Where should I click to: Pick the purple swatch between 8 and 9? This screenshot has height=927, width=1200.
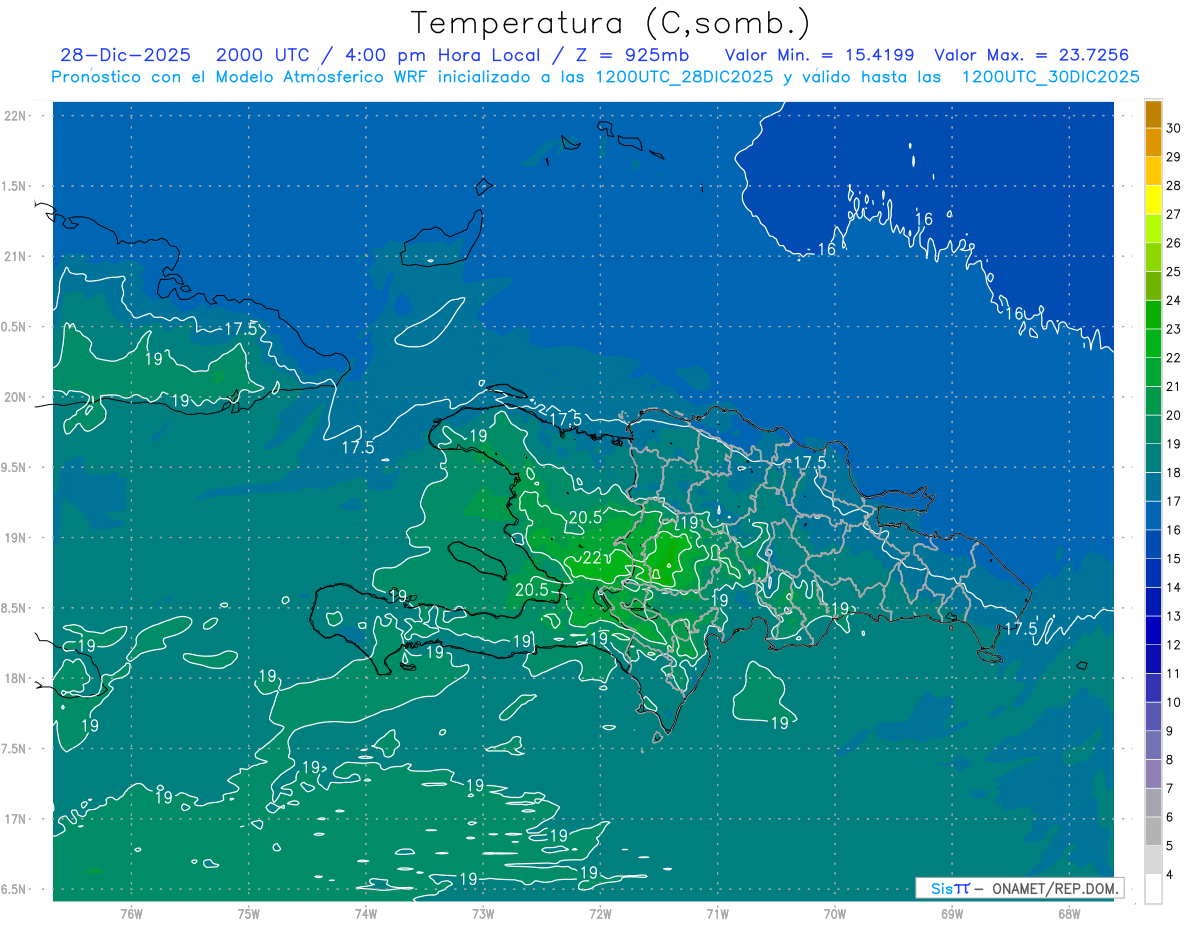pos(1153,746)
